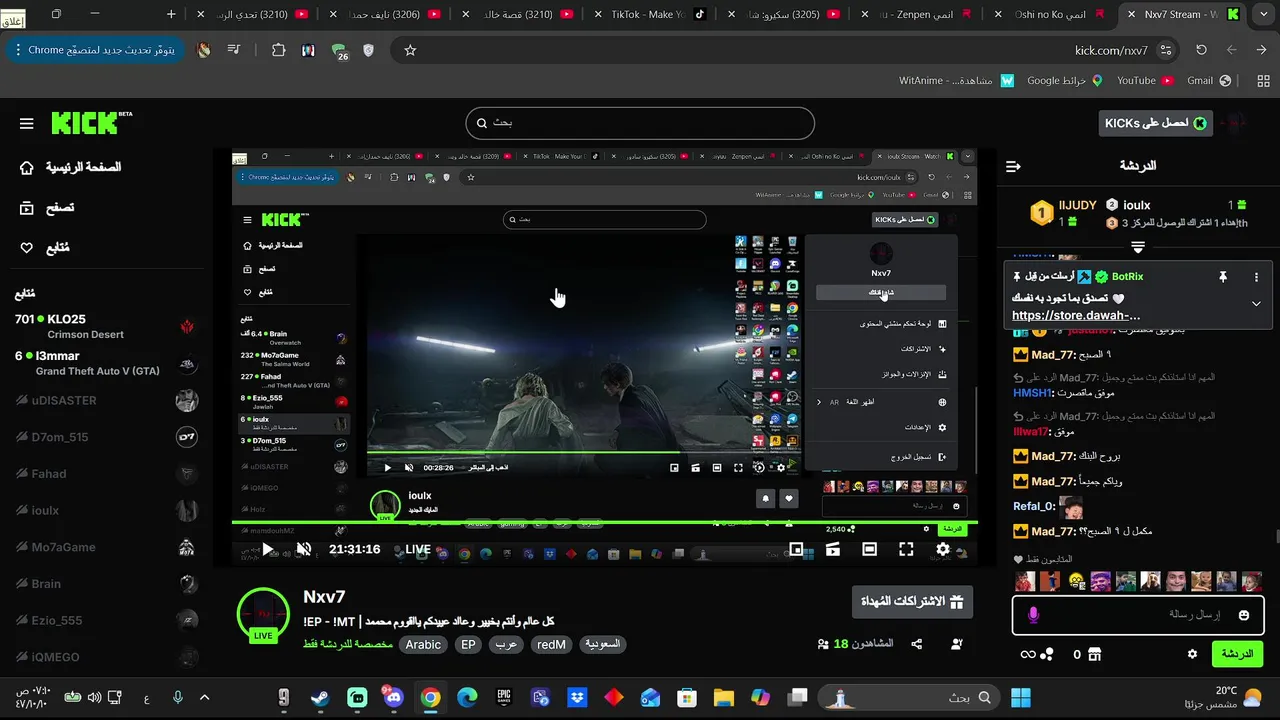The image size is (1280, 720).
Task: Expand the chat leaderboard handle
Action: click(1138, 246)
